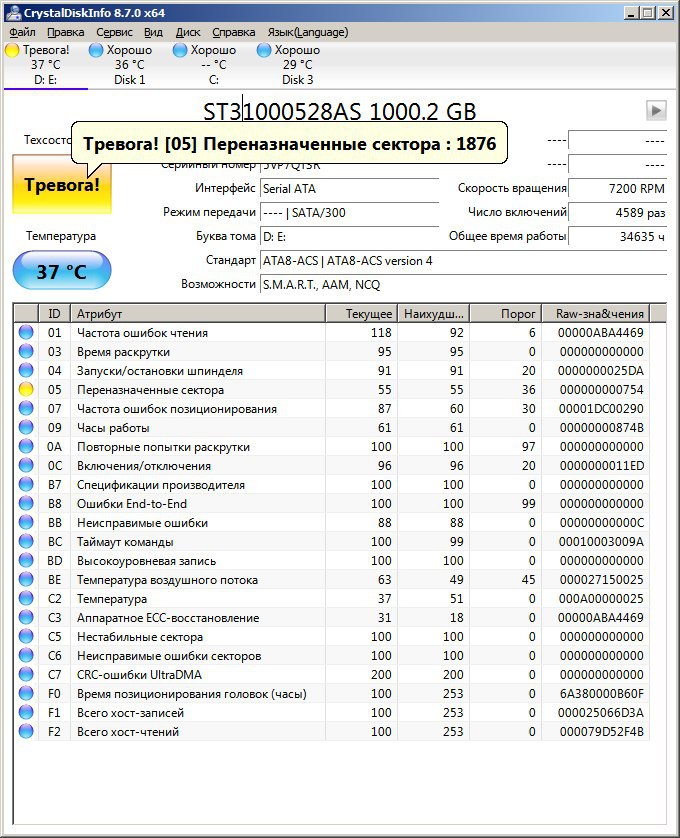The width and height of the screenshot is (680, 838).
Task: Click the Порог column header
Action: 506,313
